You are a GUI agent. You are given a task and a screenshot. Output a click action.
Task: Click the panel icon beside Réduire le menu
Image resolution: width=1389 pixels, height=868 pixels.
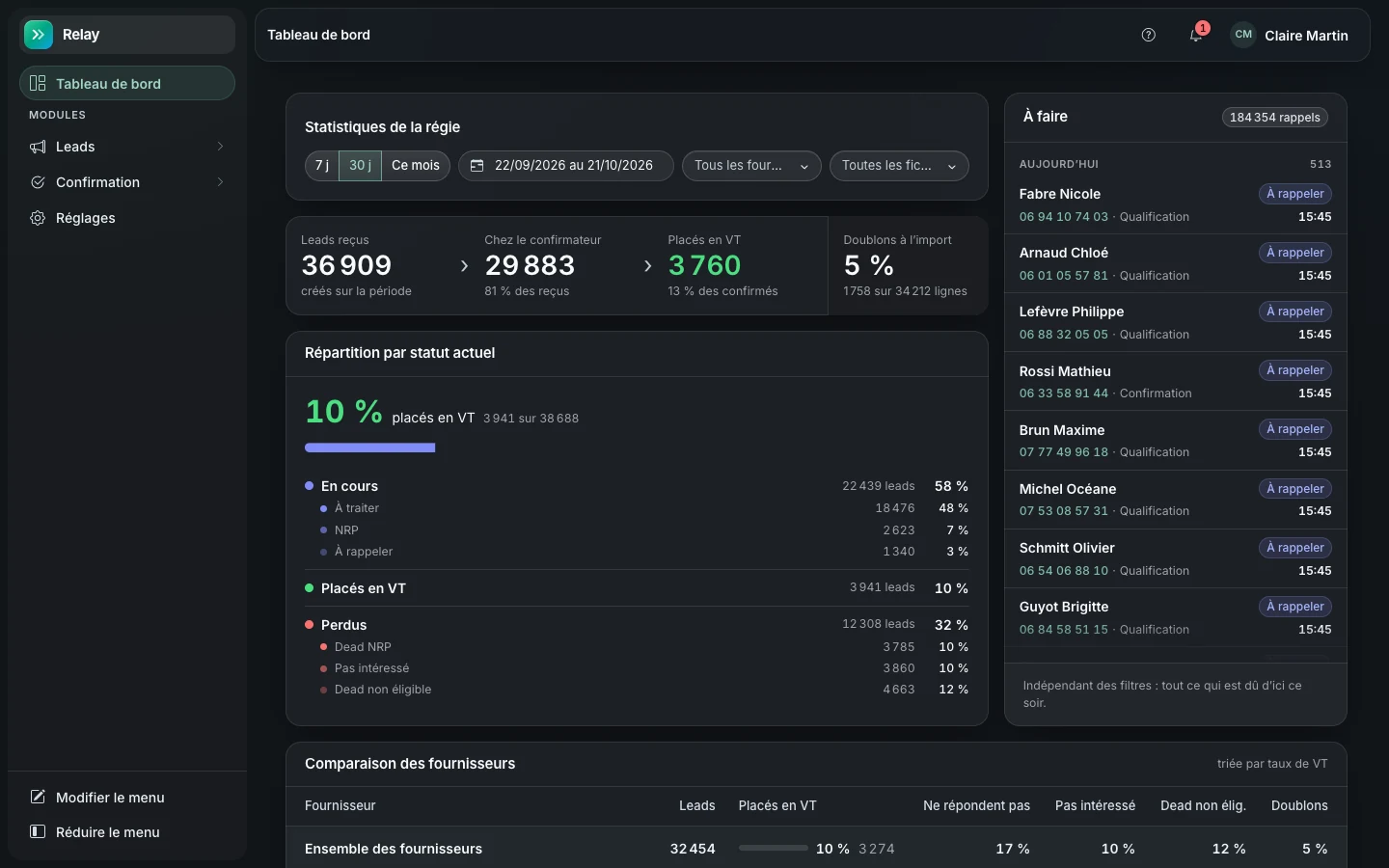coord(38,831)
